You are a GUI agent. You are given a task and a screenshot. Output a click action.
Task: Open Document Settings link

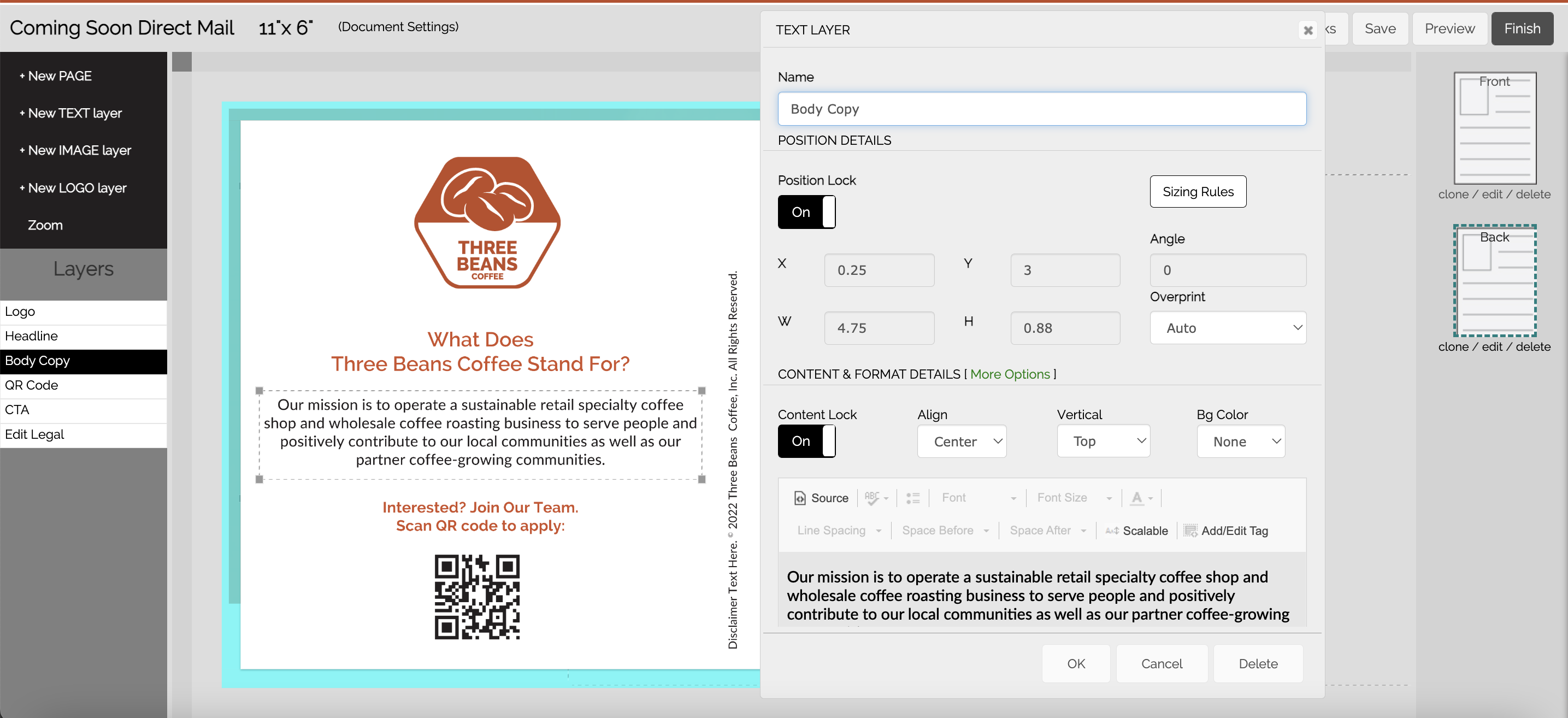pos(398,26)
